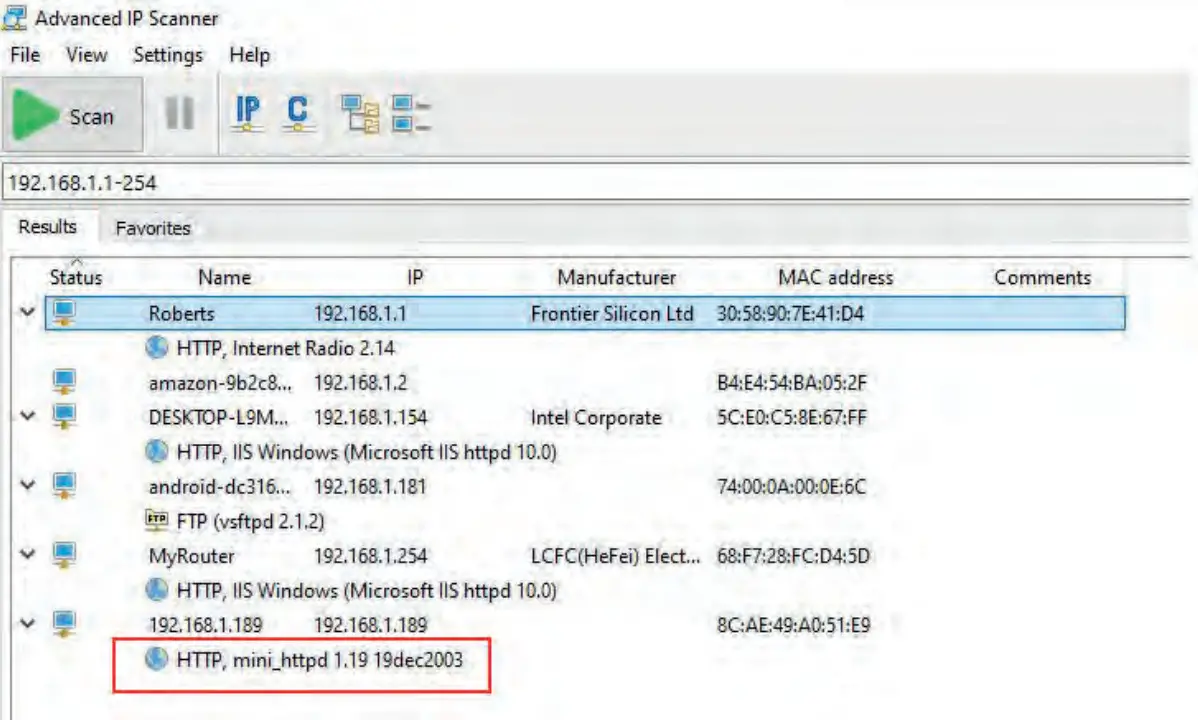Open HTTP, mini_httpd 1.19 19dec2003 service
Image resolution: width=1198 pixels, height=720 pixels.
(x=319, y=660)
